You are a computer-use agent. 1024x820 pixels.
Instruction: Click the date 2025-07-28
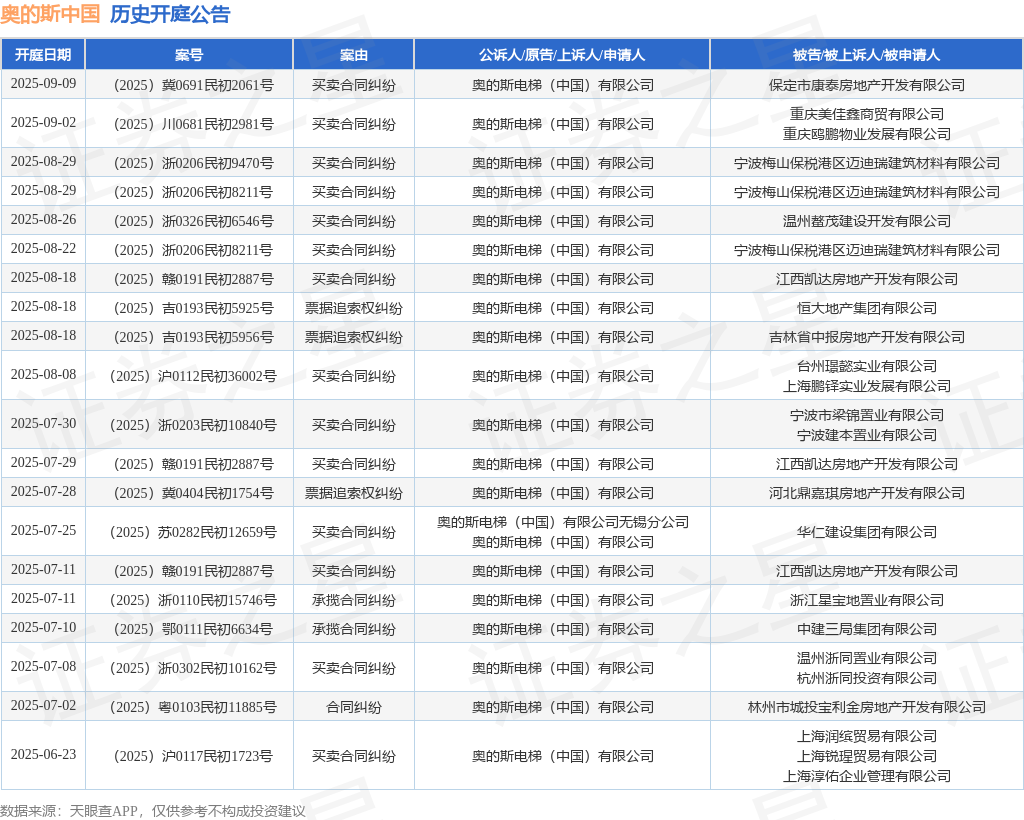[43, 492]
